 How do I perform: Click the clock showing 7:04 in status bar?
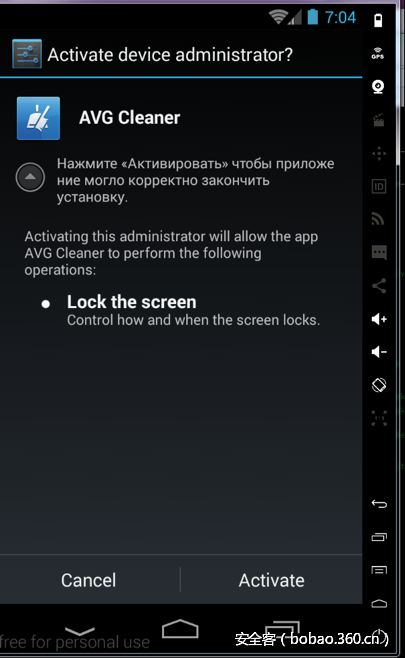point(340,18)
